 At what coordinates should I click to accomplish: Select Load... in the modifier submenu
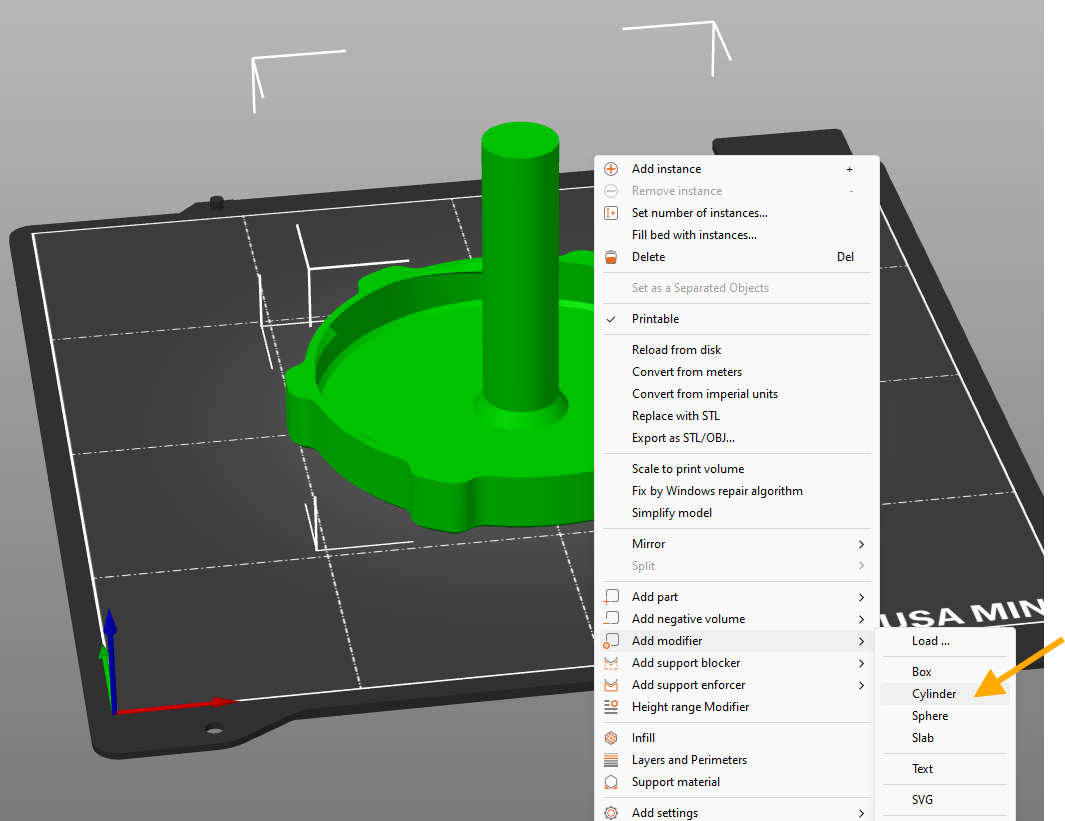pyautogui.click(x=930, y=641)
